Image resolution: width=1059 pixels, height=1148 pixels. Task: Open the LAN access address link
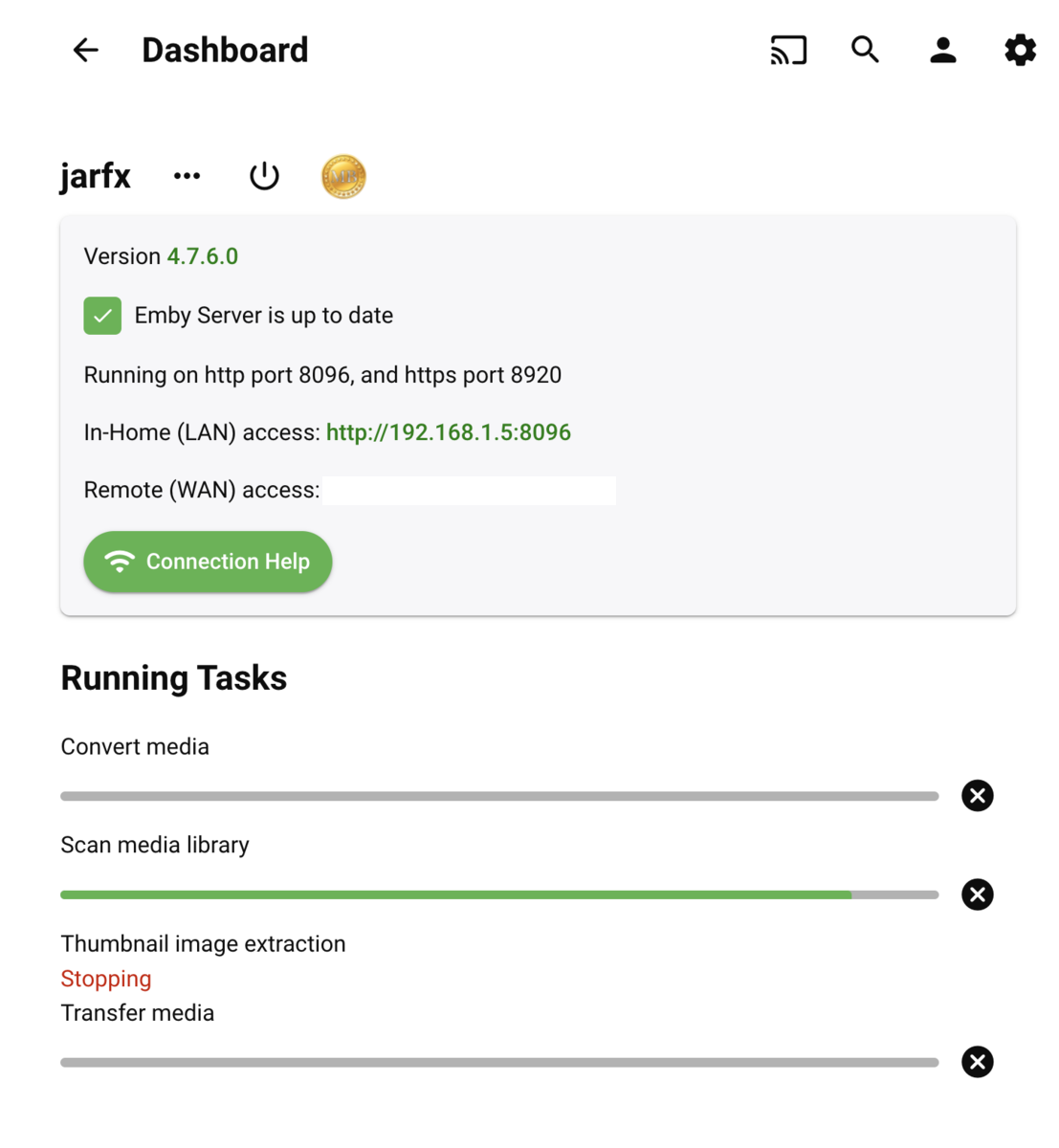[448, 432]
